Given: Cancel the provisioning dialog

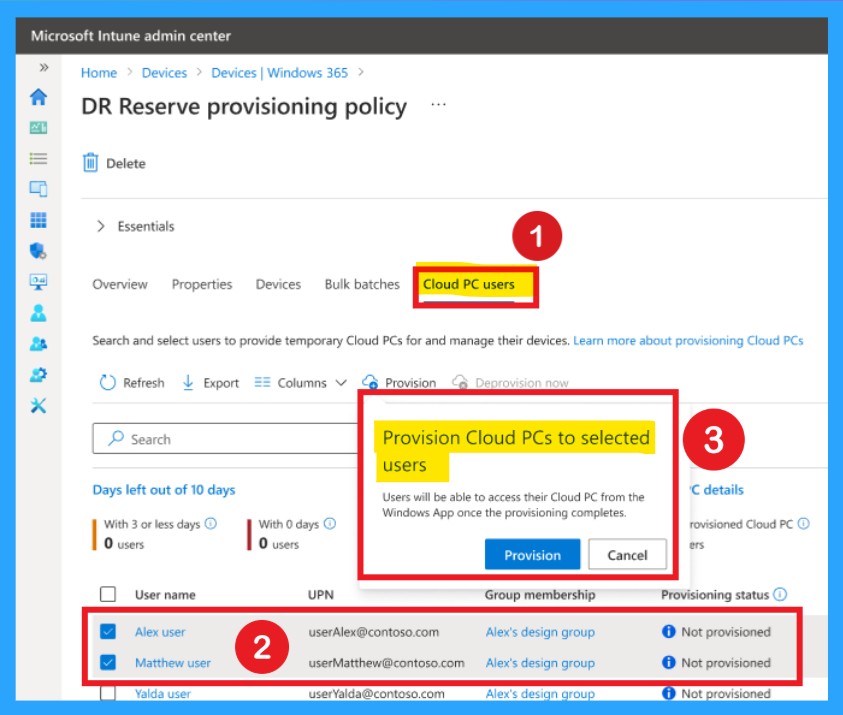Looking at the screenshot, I should [627, 554].
